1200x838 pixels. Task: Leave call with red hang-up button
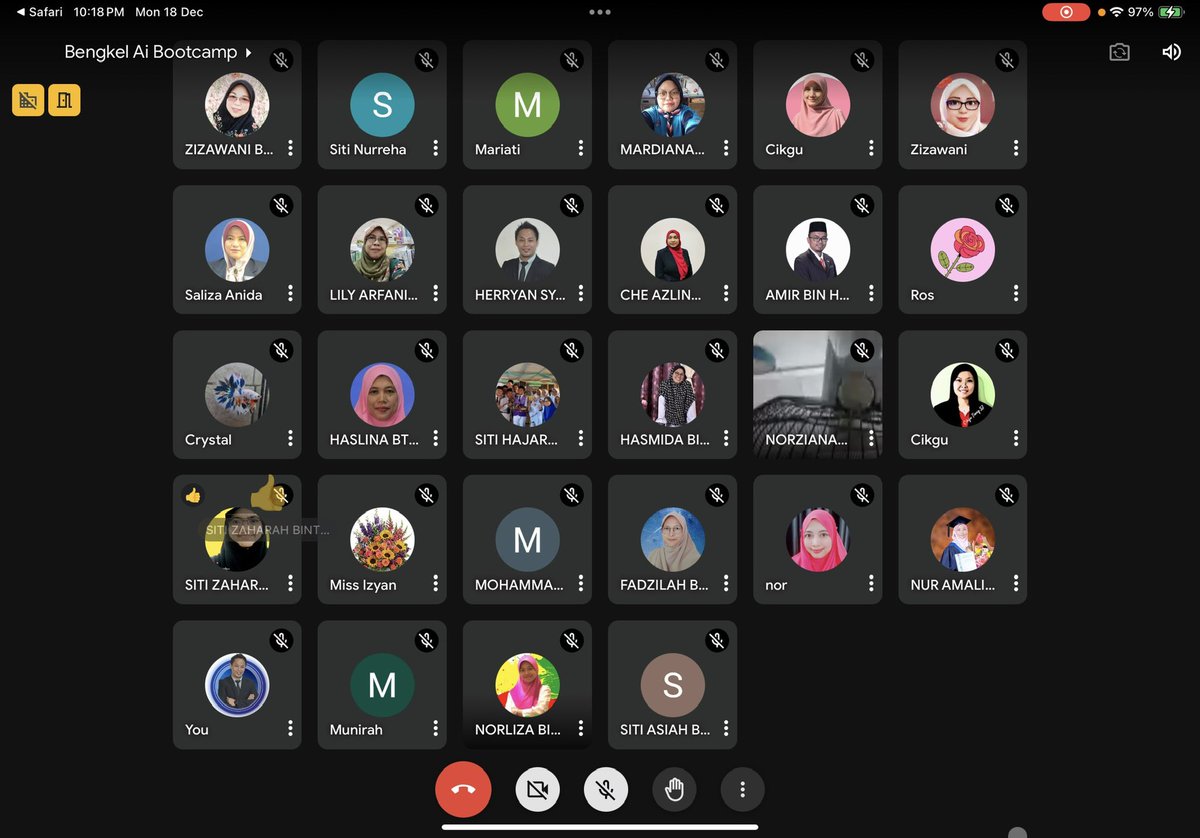pyautogui.click(x=463, y=790)
